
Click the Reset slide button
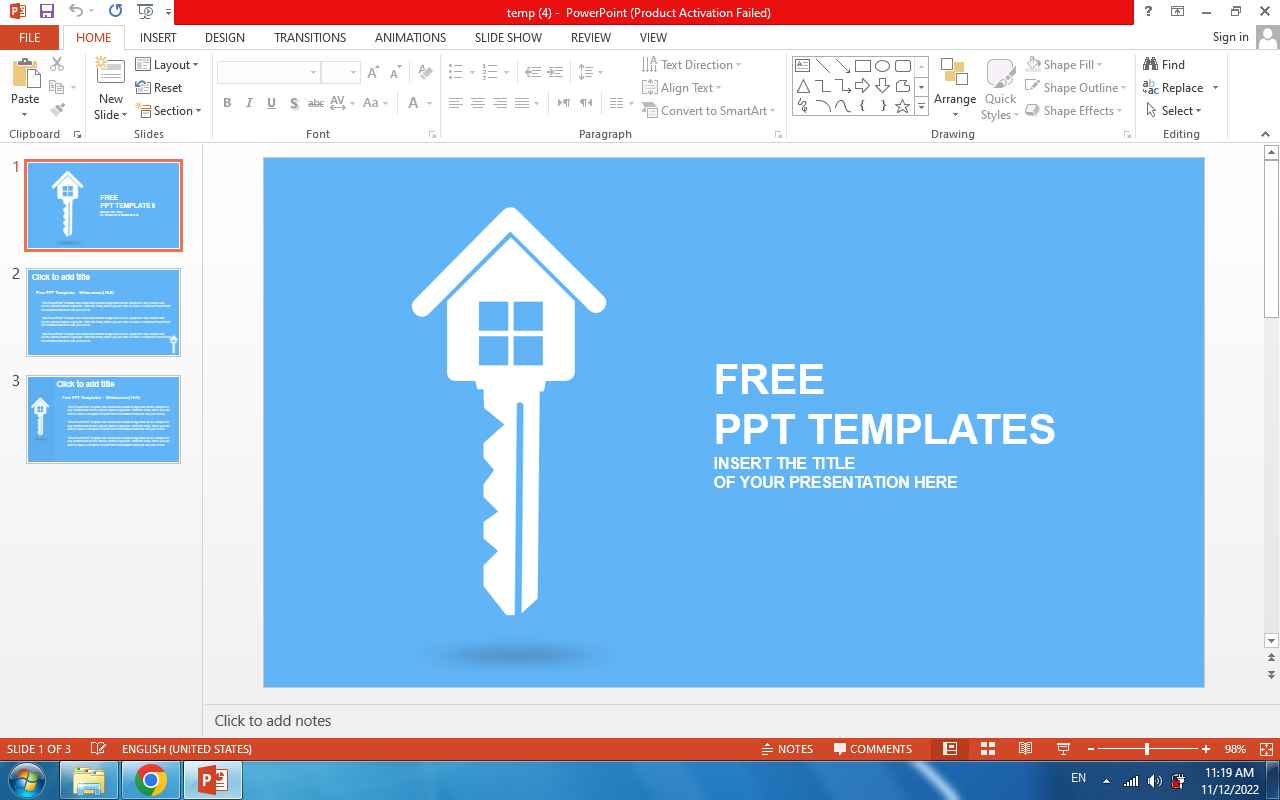pyautogui.click(x=159, y=88)
